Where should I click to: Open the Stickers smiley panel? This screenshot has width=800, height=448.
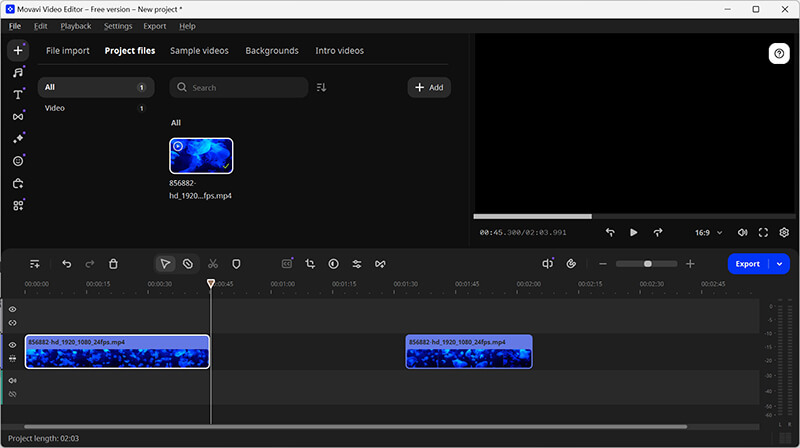pos(18,161)
